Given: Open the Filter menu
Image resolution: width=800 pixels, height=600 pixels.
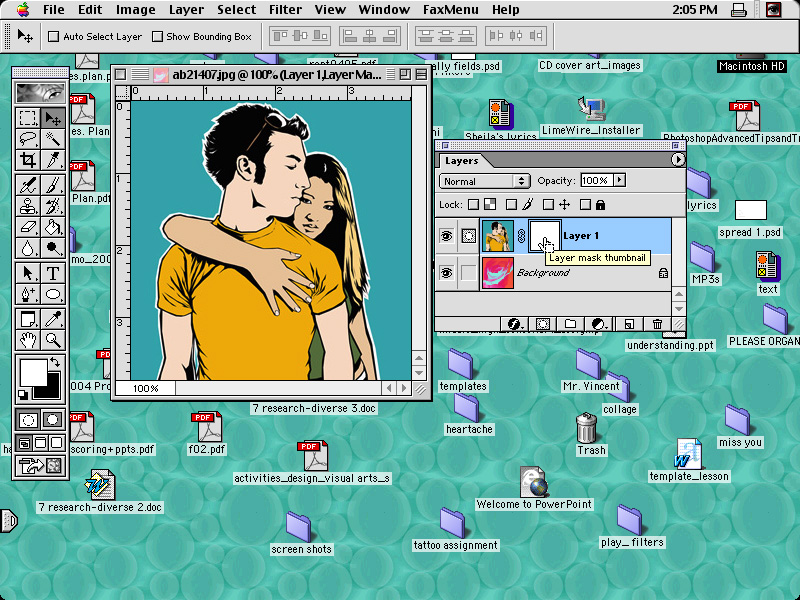Looking at the screenshot, I should [x=285, y=10].
